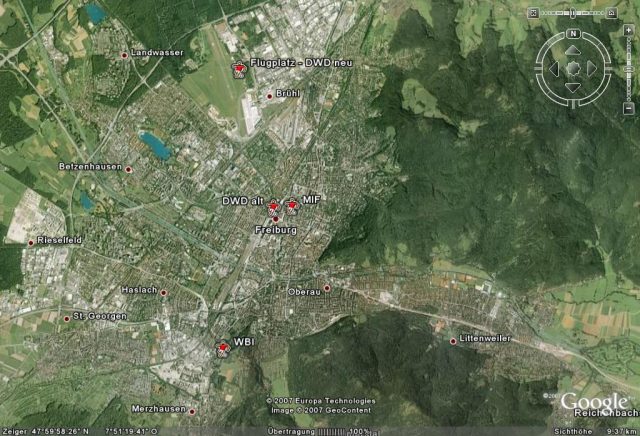Click the Flugplatz - DWD neu placemark icon
The image size is (640, 436).
pyautogui.click(x=239, y=69)
